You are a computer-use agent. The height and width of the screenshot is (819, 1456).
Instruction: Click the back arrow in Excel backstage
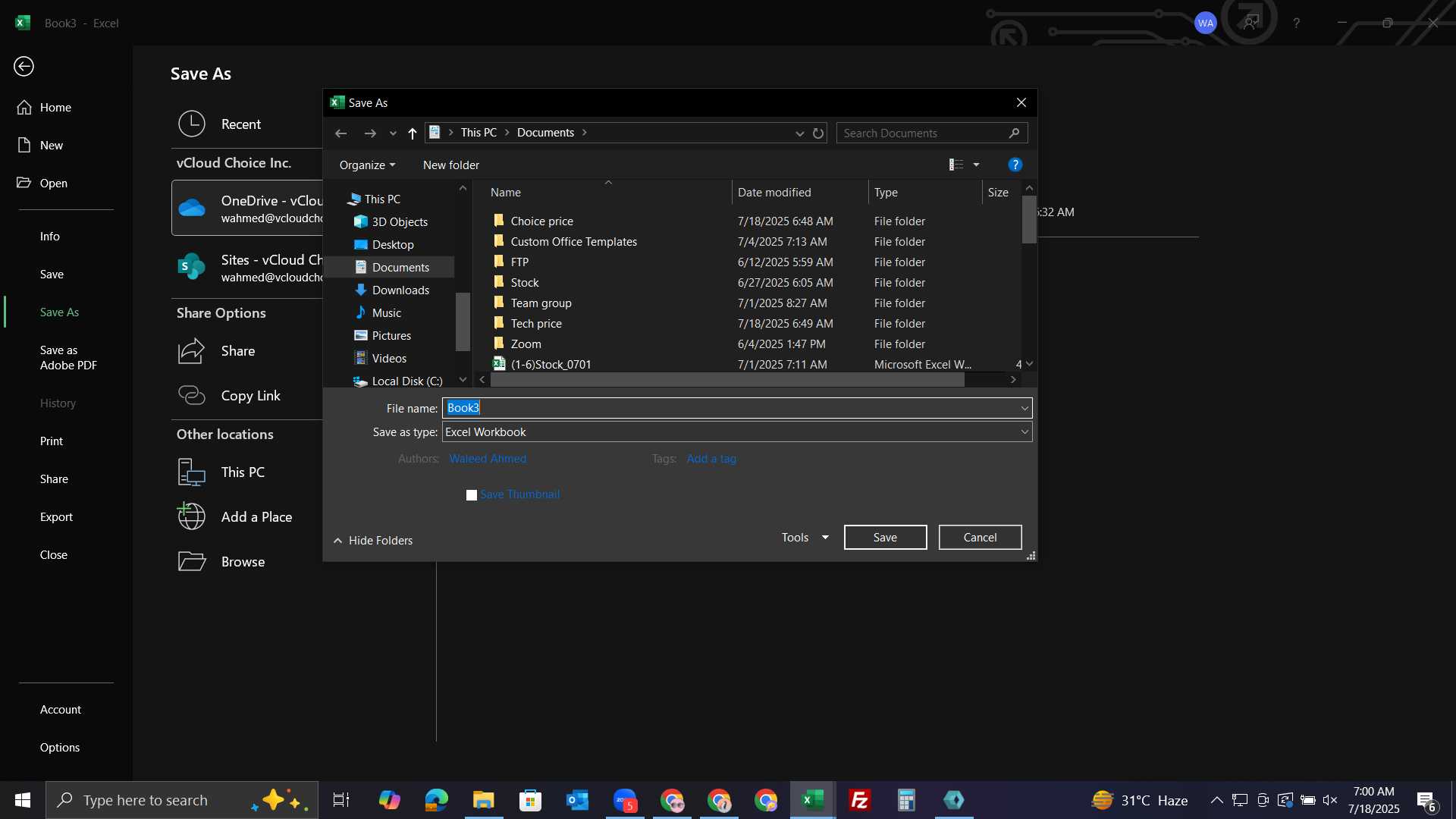click(x=24, y=67)
